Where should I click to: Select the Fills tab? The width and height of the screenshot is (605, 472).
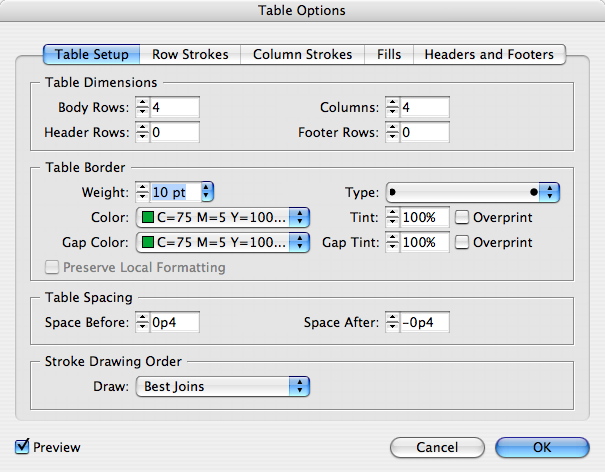pyautogui.click(x=389, y=54)
